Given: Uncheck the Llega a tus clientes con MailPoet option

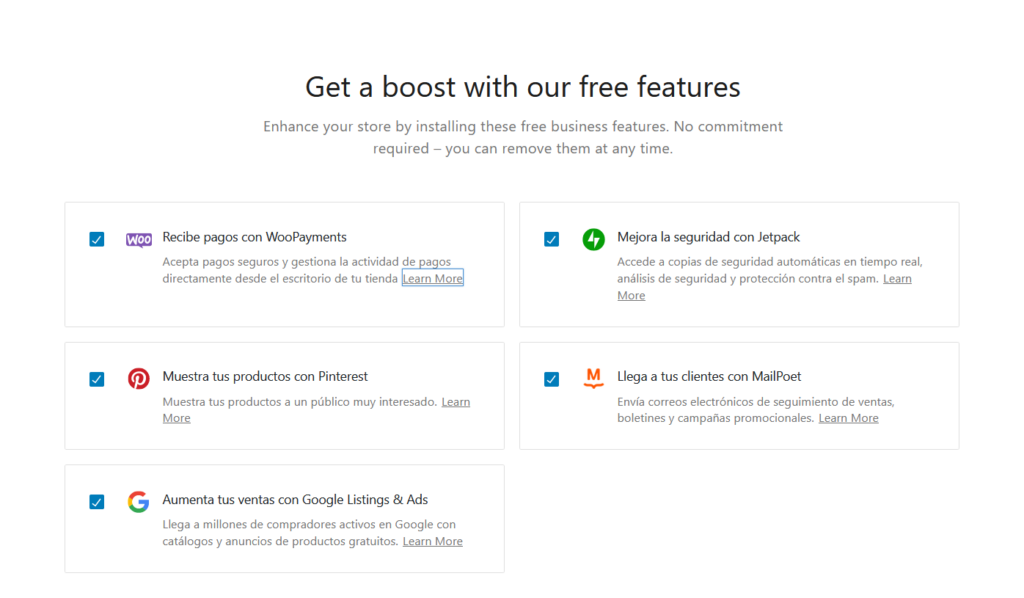Looking at the screenshot, I should (551, 379).
